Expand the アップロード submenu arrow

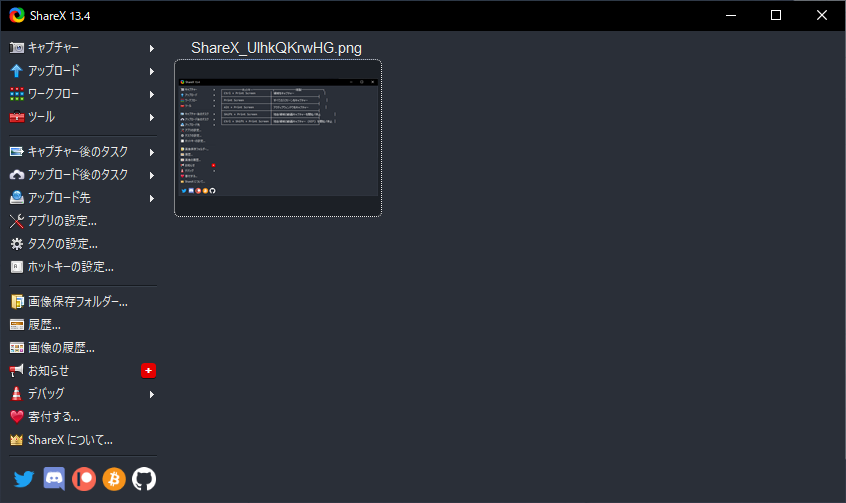coord(152,71)
